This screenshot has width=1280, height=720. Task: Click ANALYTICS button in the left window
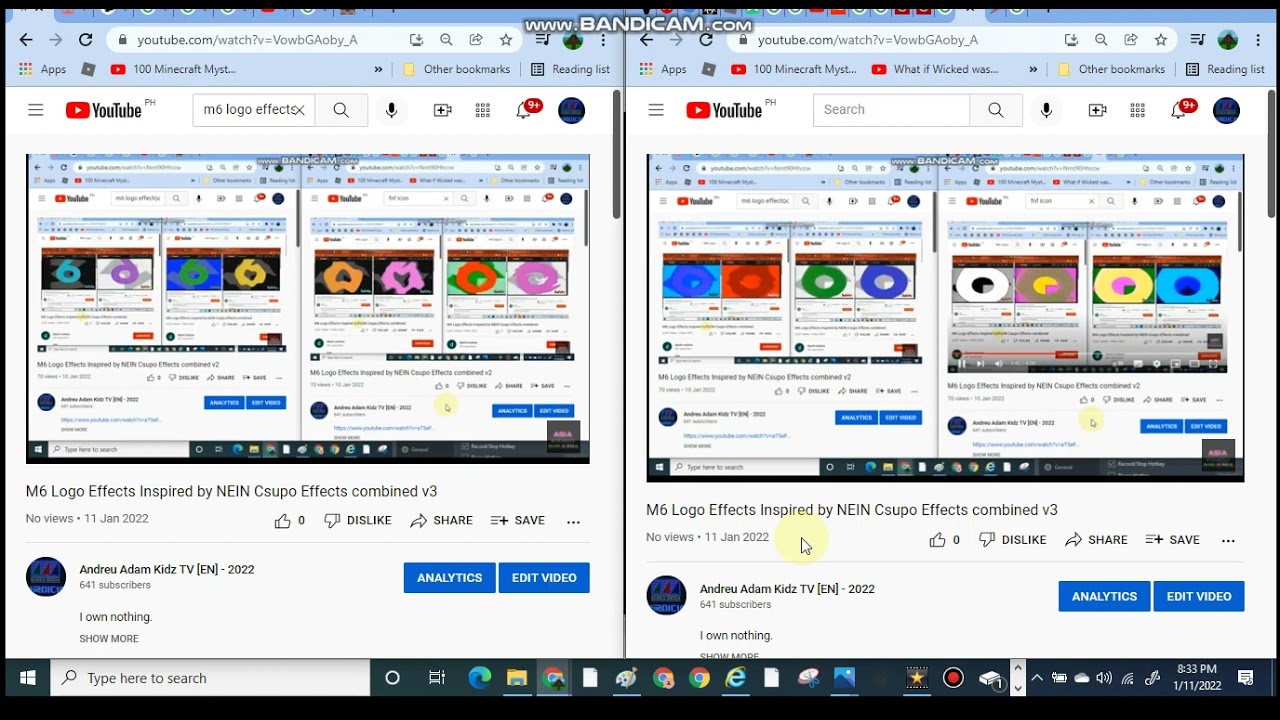tap(449, 578)
